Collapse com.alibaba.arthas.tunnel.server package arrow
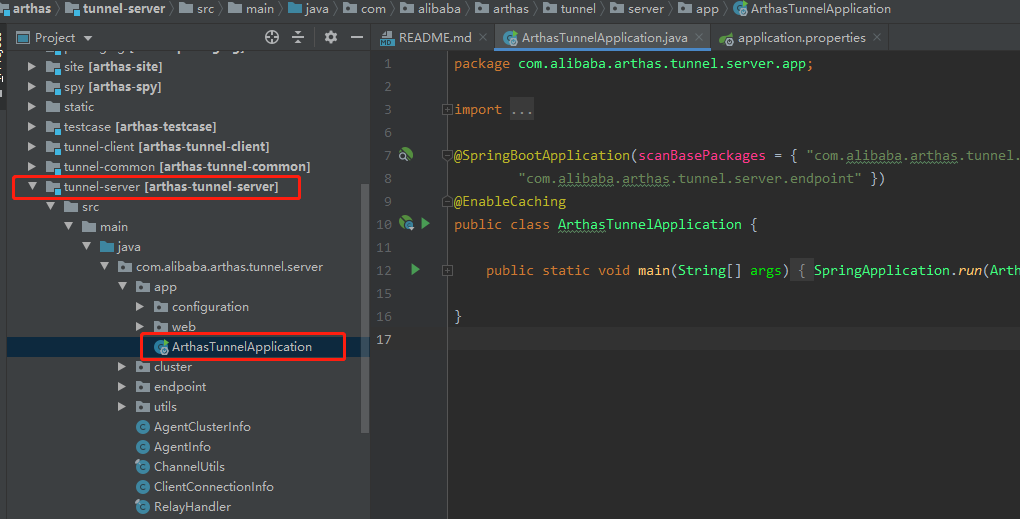The width and height of the screenshot is (1020, 519). (104, 267)
